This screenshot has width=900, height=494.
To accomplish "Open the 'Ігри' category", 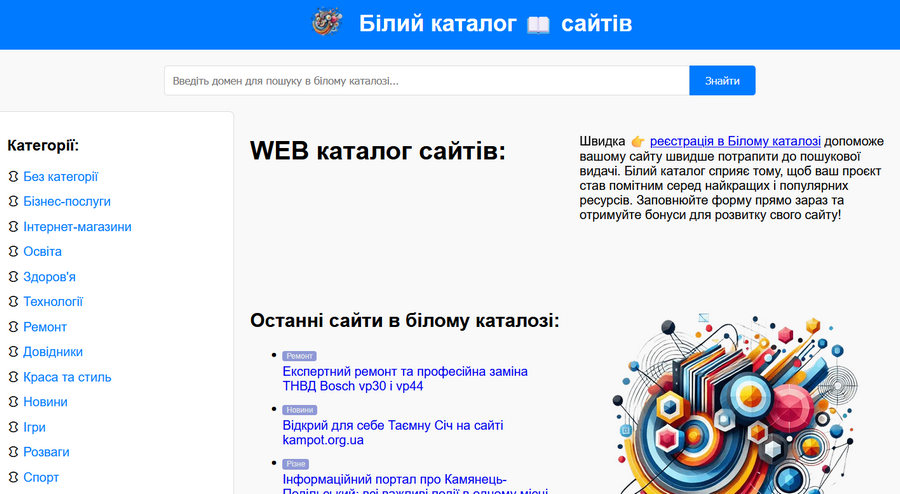I will point(34,427).
